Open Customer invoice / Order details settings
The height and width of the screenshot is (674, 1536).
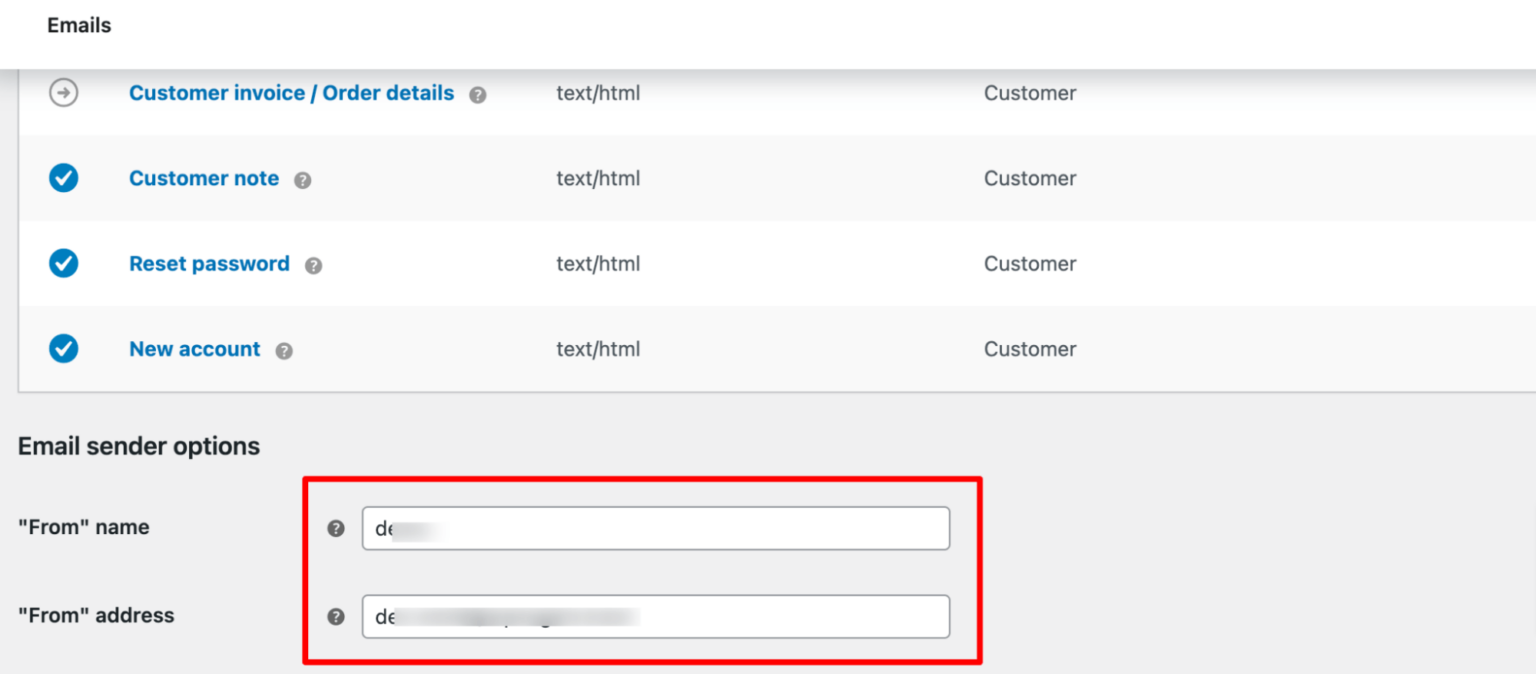[x=290, y=93]
